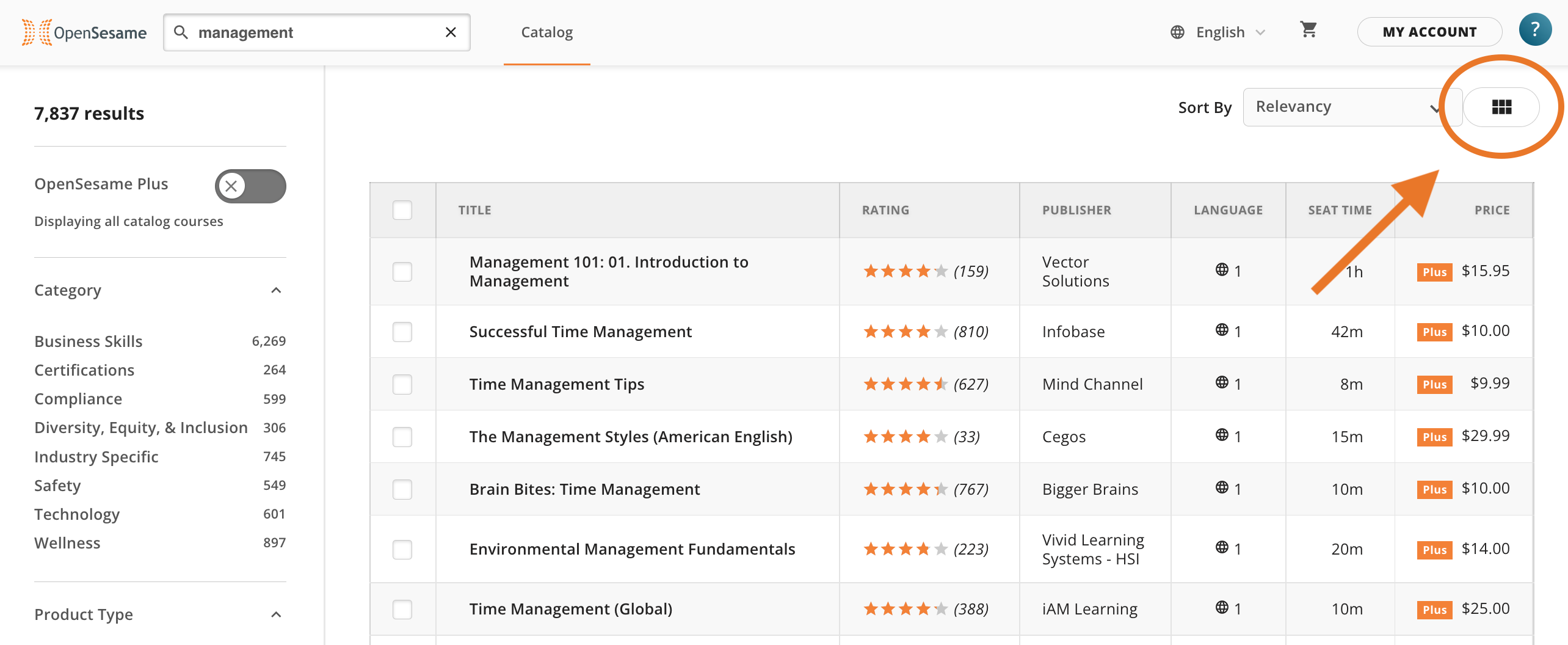
Task: Click language globe icon in Cegos row
Action: (1222, 435)
